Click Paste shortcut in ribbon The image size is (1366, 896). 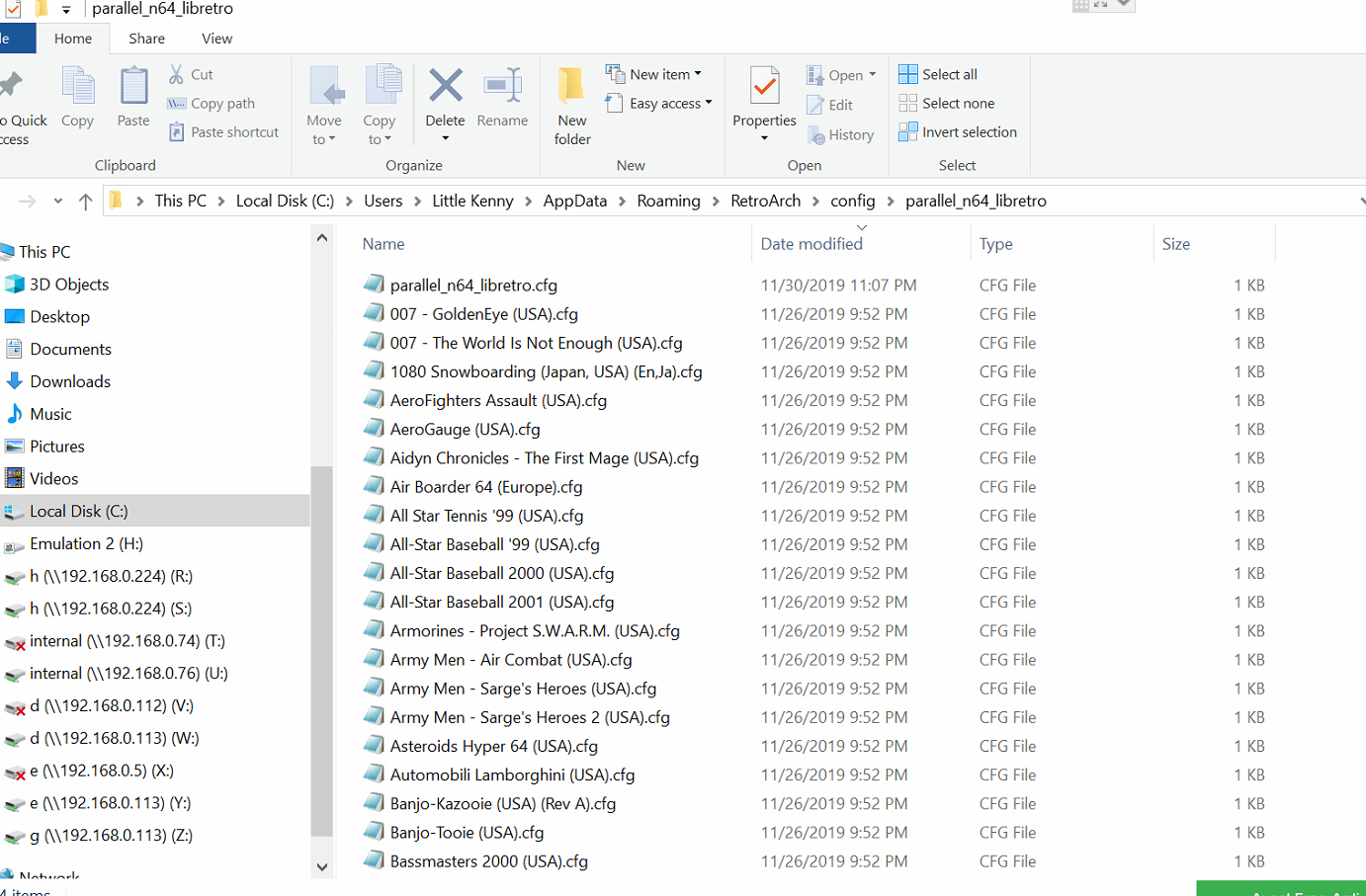223,131
